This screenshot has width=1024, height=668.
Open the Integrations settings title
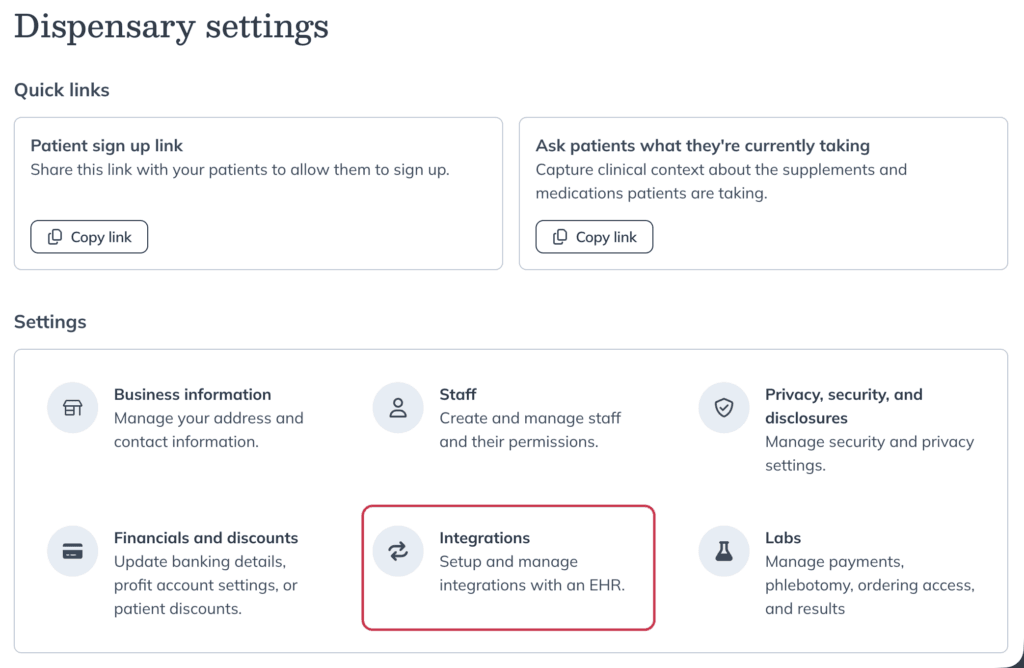pyautogui.click(x=485, y=538)
